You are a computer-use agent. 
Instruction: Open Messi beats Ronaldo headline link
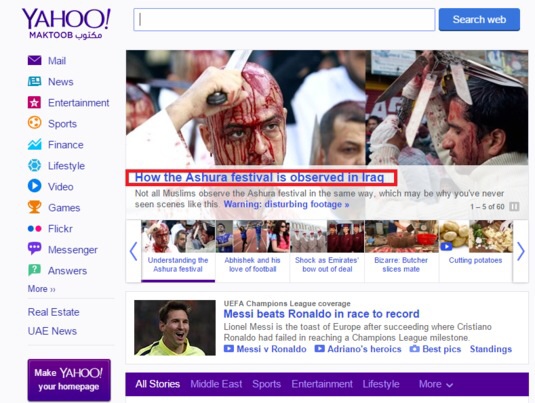point(321,314)
